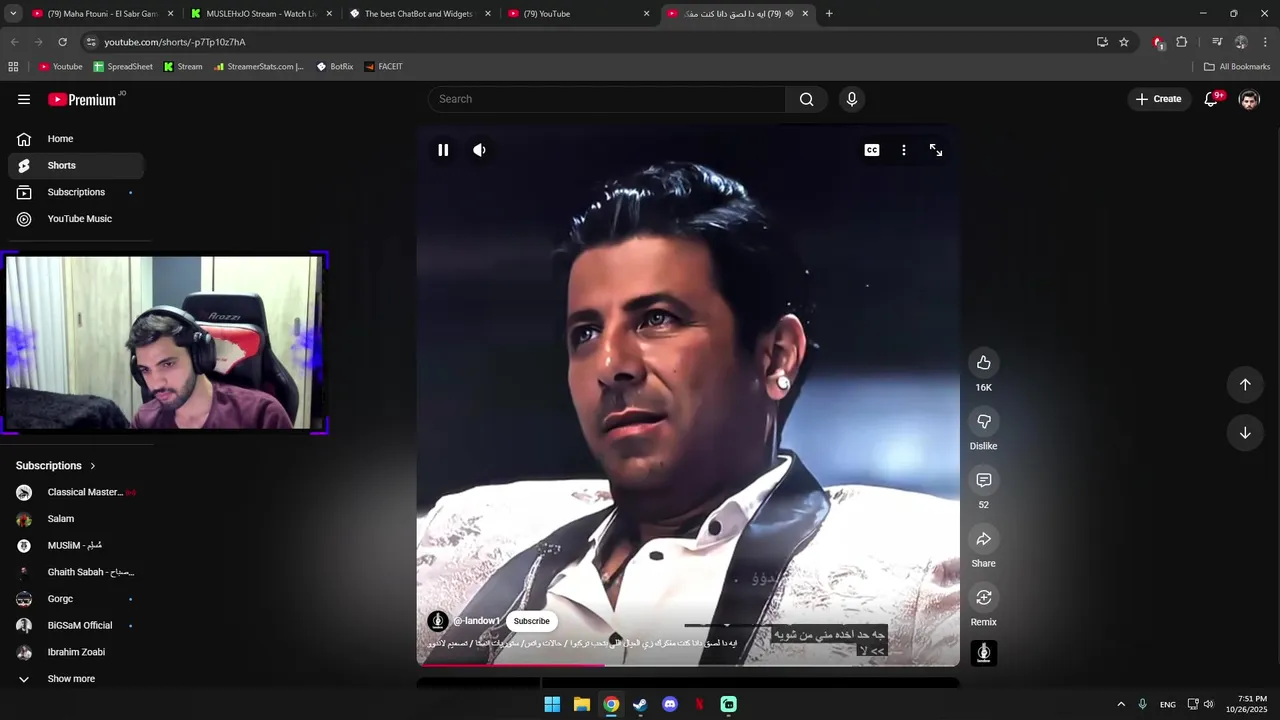Open the account avatar menu
Screen dimensions: 1280x720
(1249, 99)
